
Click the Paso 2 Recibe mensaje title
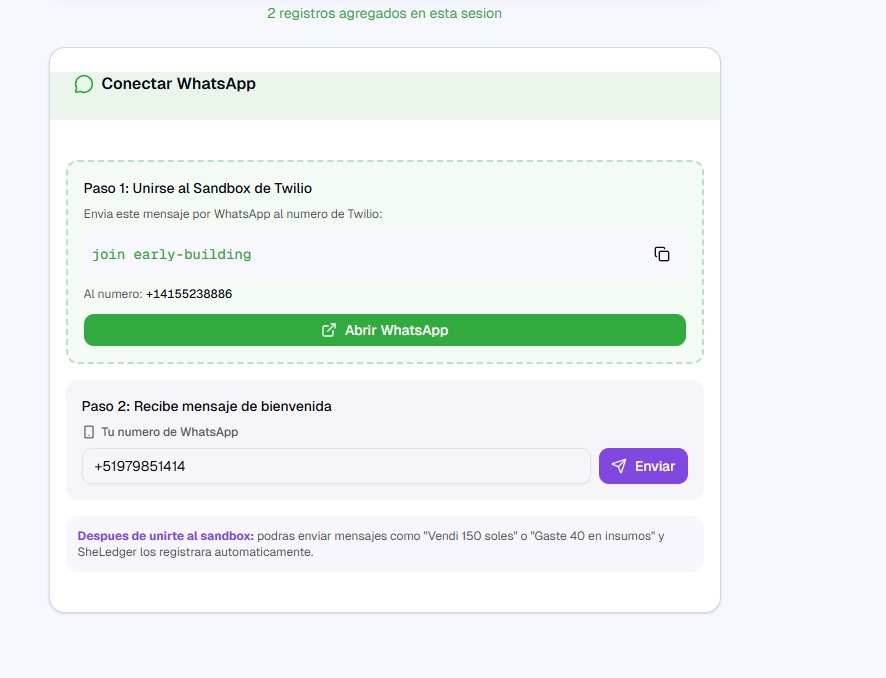pyautogui.click(x=207, y=406)
